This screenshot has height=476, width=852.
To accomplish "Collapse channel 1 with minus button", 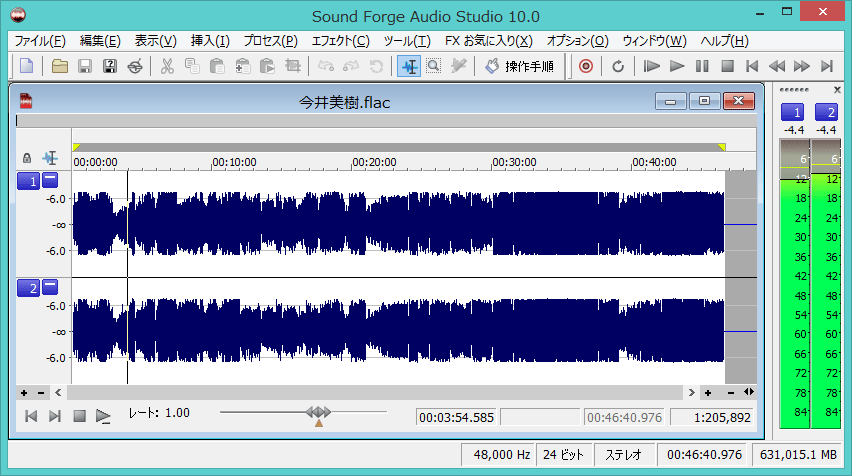I will [50, 179].
